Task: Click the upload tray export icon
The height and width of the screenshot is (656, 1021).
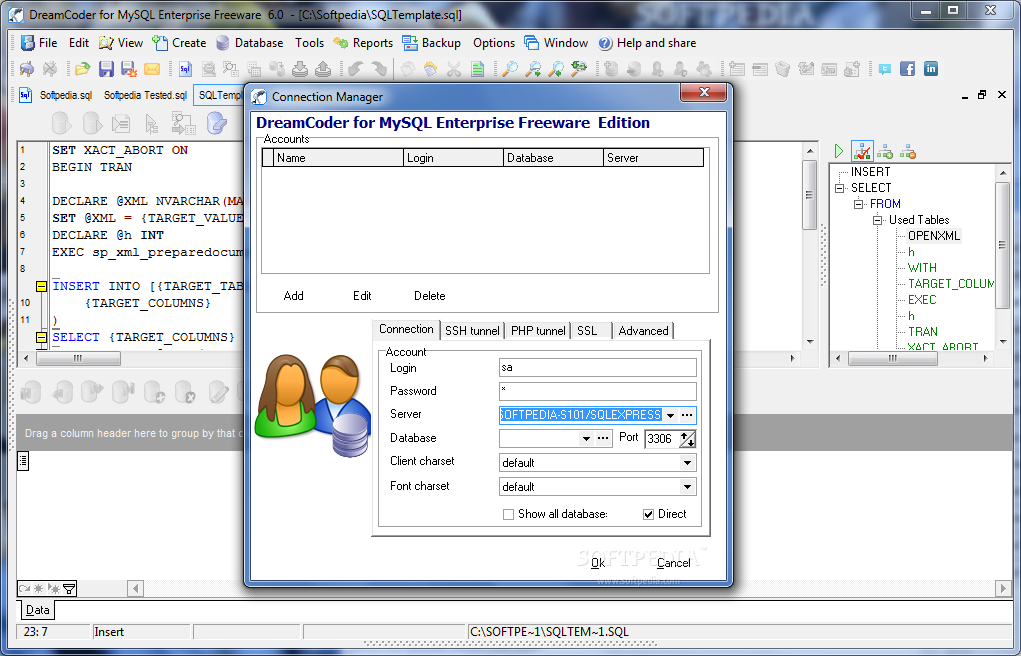Action: [322, 68]
